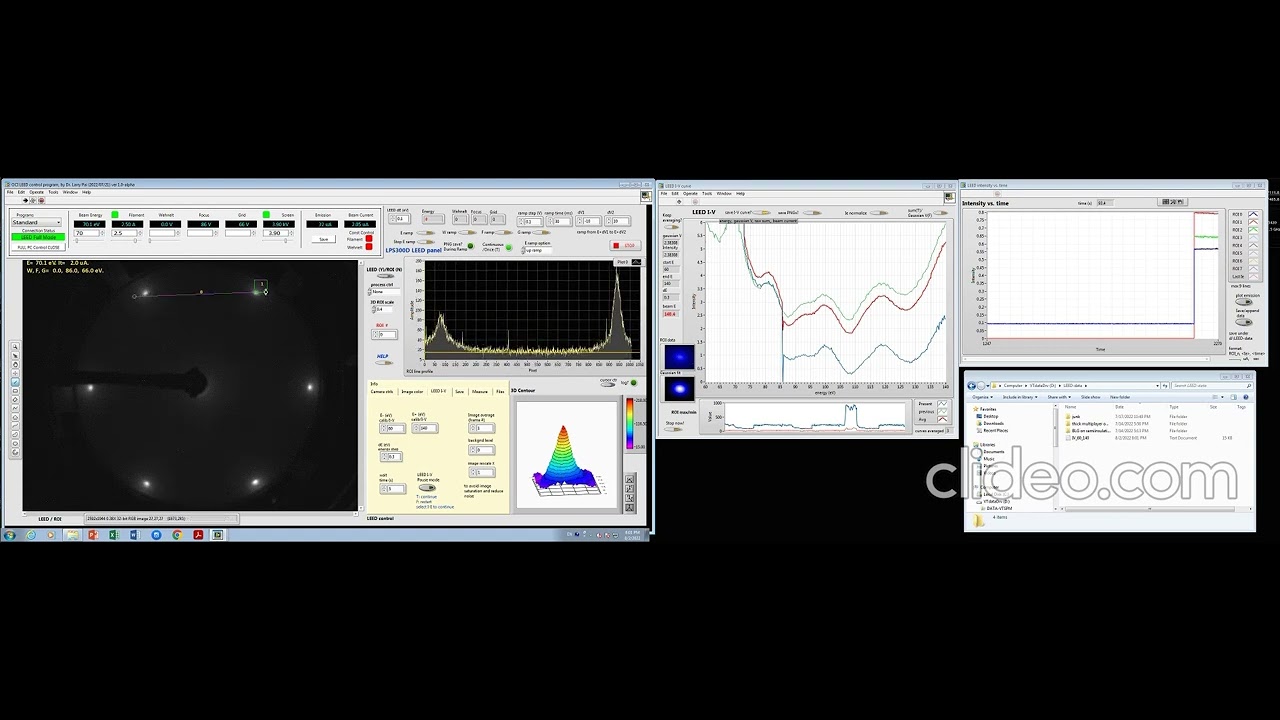The height and width of the screenshot is (720, 1280).
Task: Click the Present curve legend icon
Action: (942, 404)
